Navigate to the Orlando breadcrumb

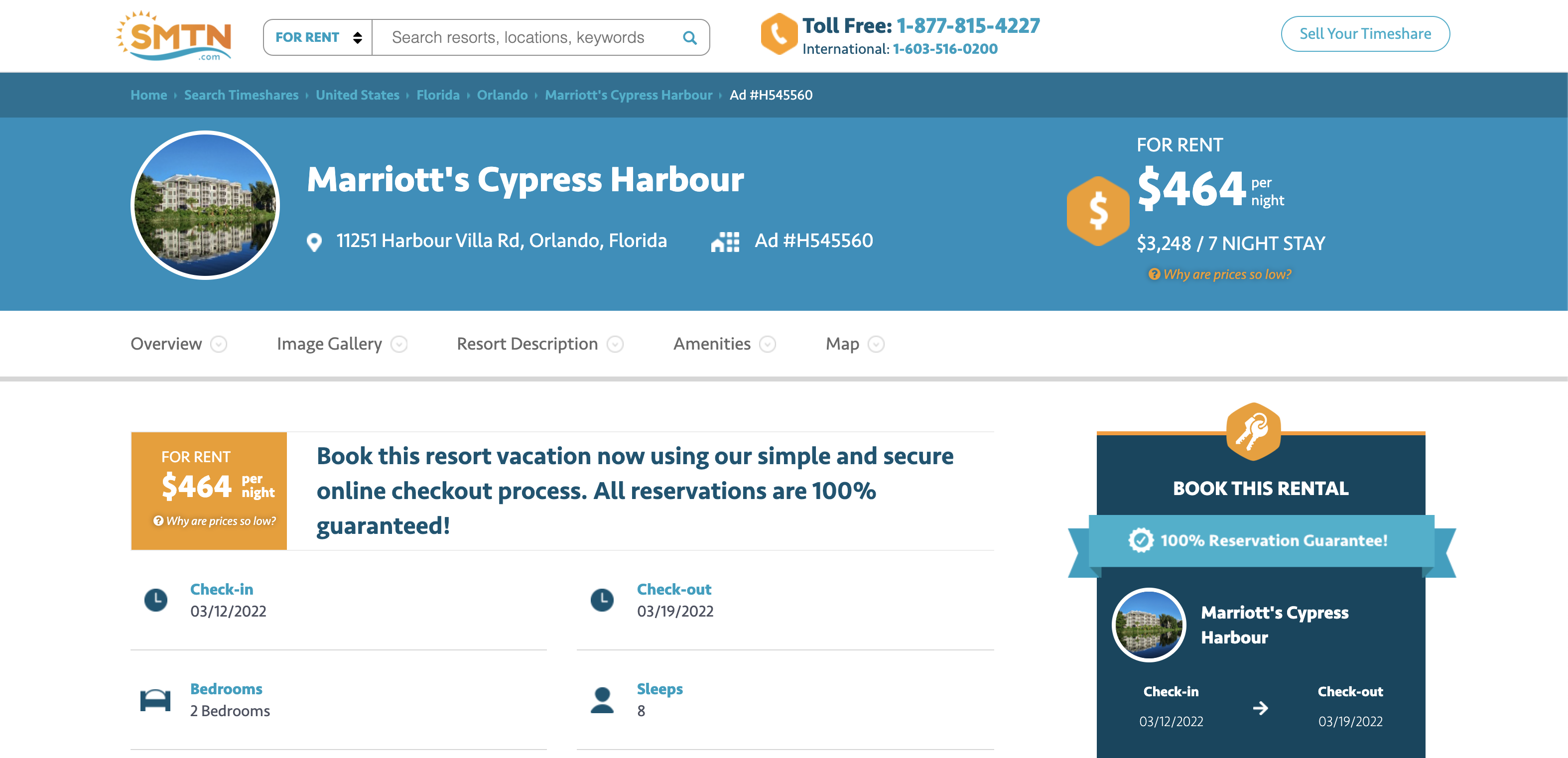pos(502,95)
